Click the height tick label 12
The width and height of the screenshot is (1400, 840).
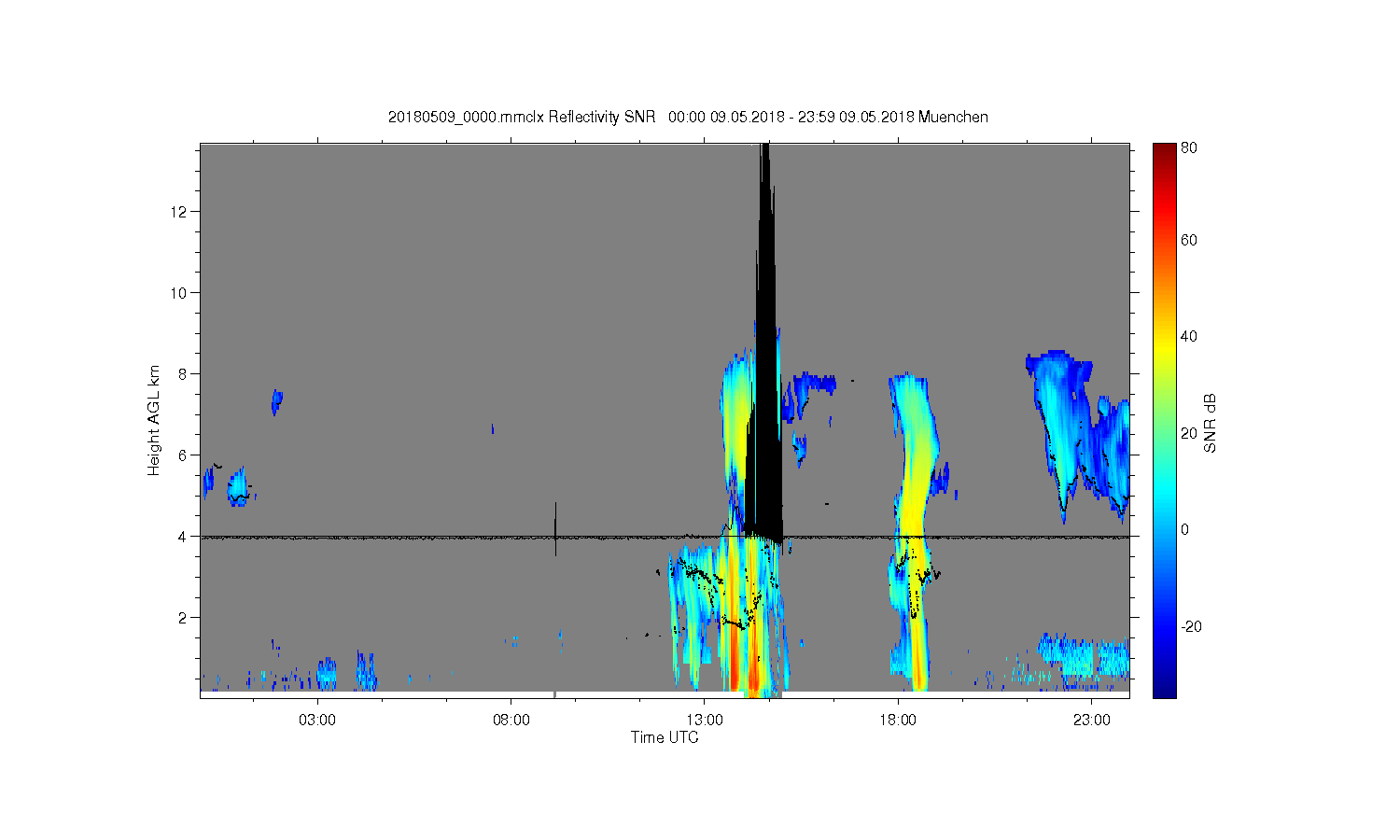pos(179,211)
